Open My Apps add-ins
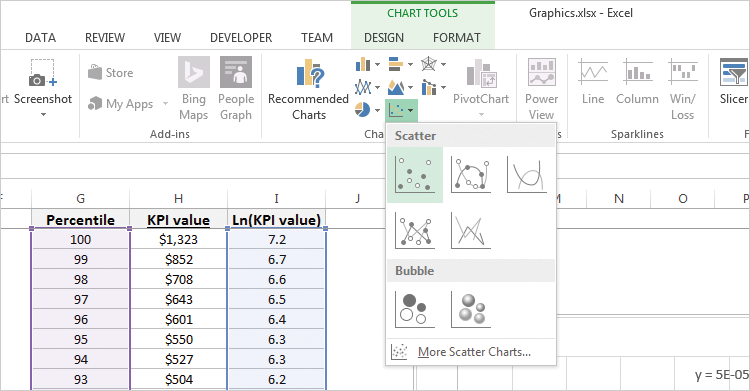The width and height of the screenshot is (750, 391). (x=121, y=104)
